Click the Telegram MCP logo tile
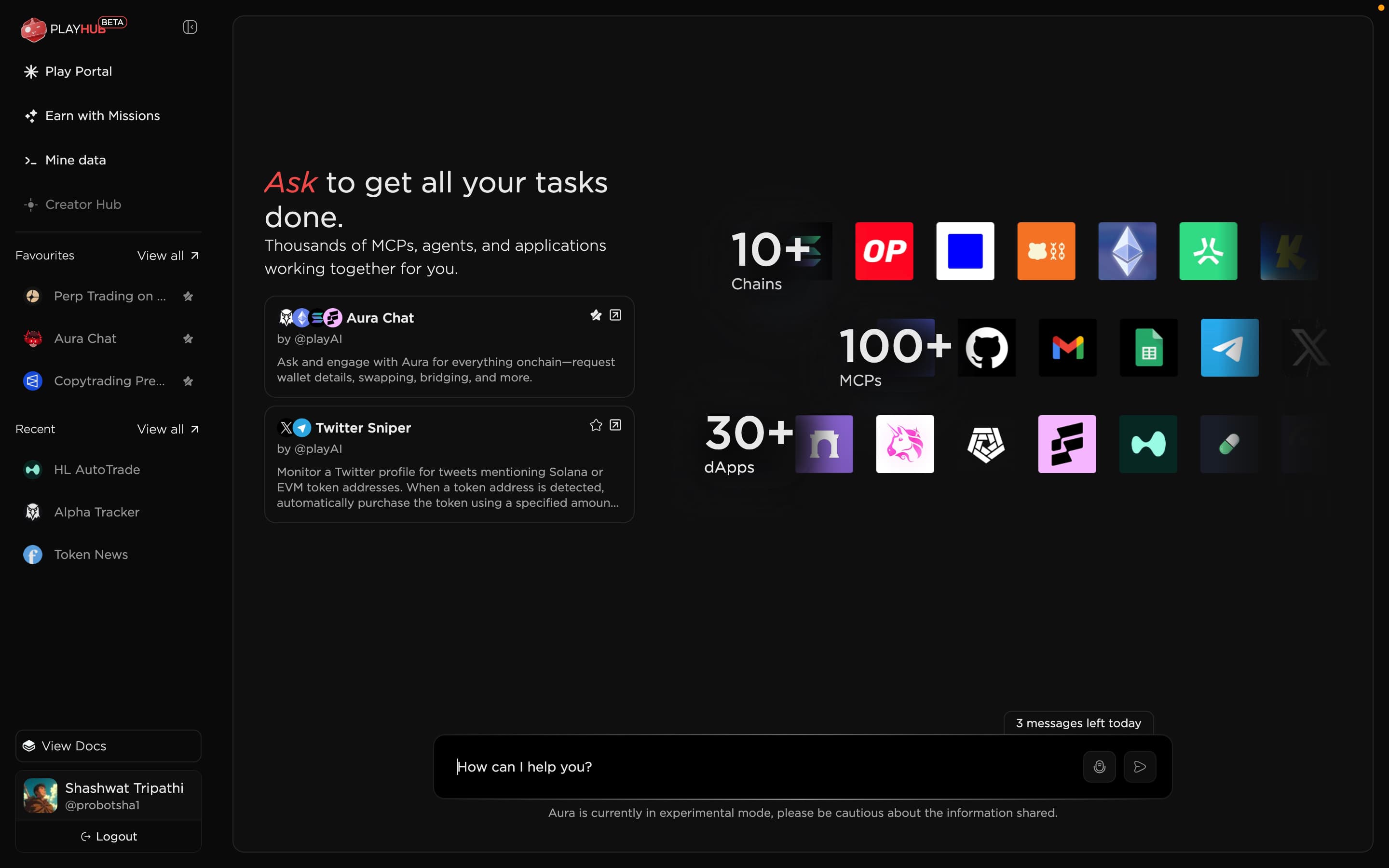The image size is (1389, 868). [1229, 348]
